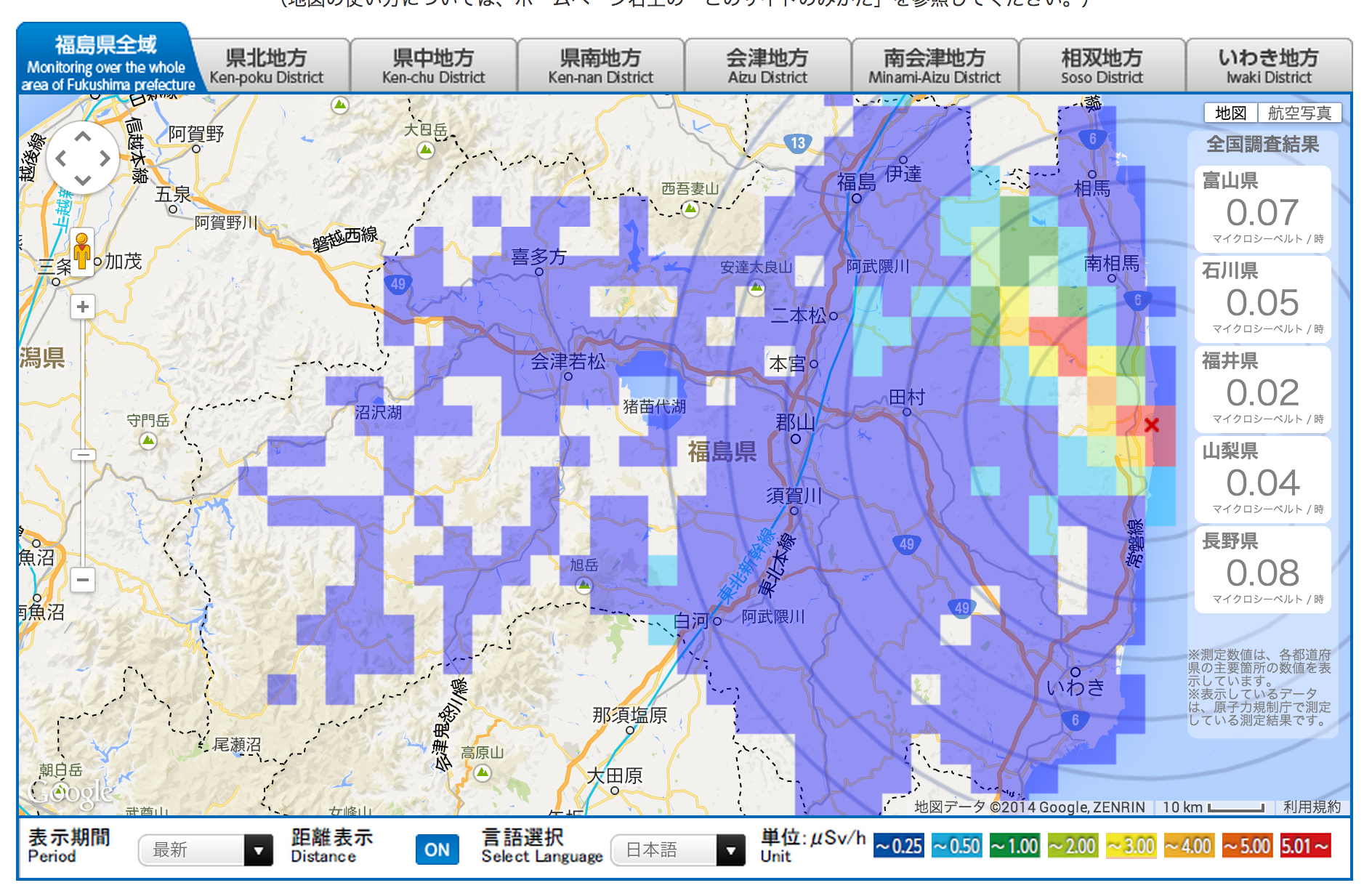Pan the map left with left arrow
The width and height of the screenshot is (1372, 888).
click(x=61, y=158)
